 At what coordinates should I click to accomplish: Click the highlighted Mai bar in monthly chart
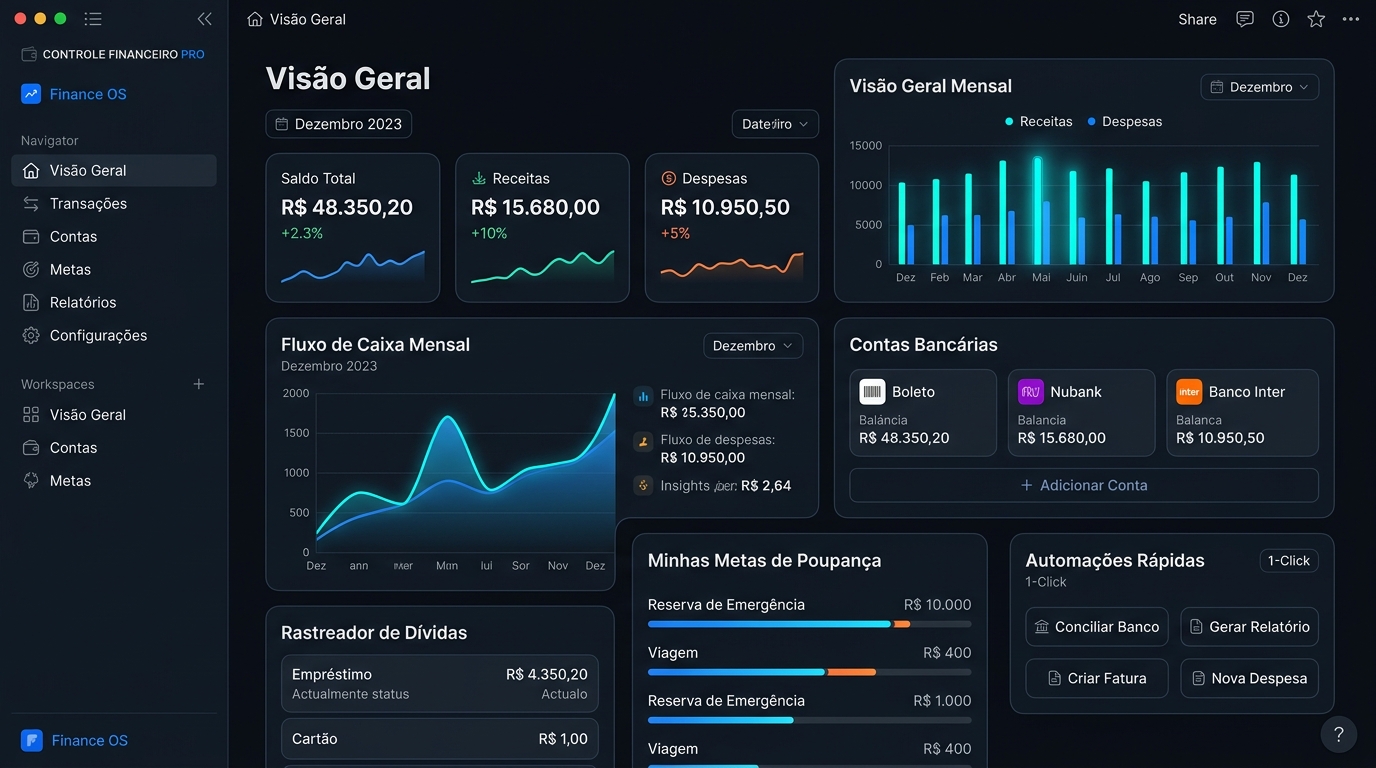tap(1038, 210)
